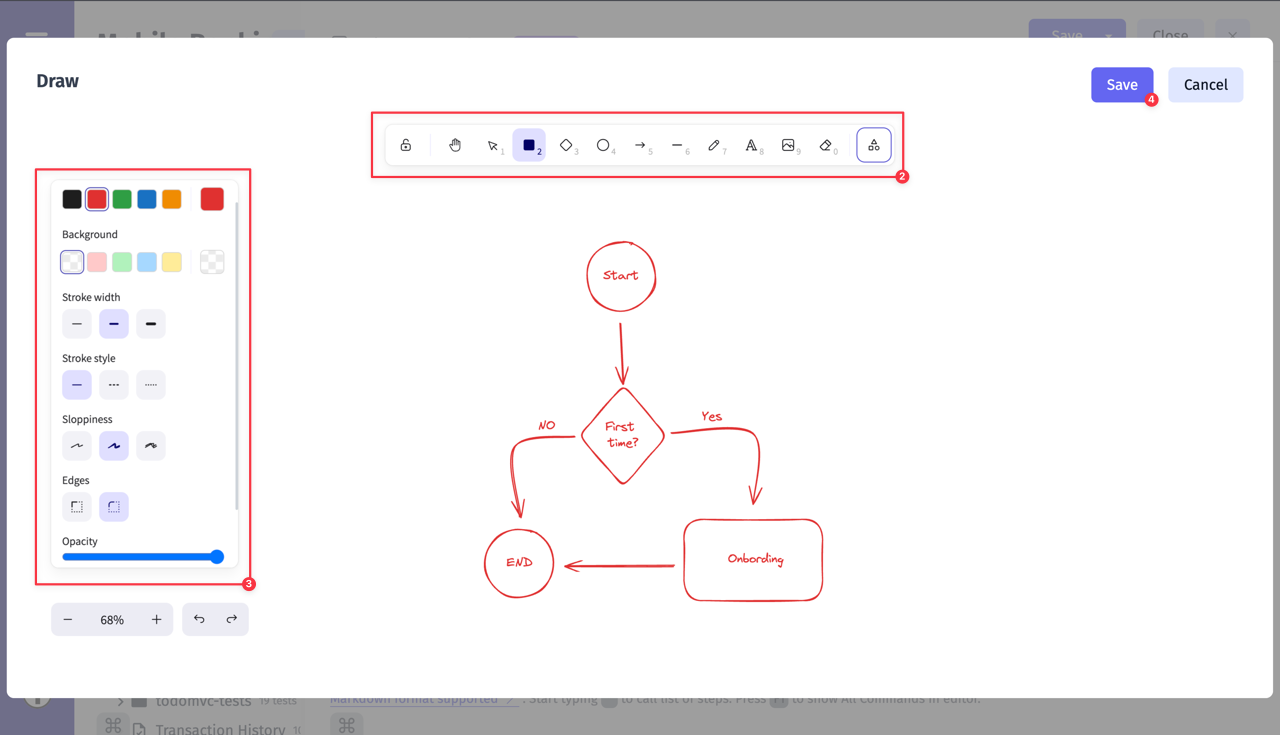Choose the Eraser tool
The image size is (1280, 735).
[827, 144]
